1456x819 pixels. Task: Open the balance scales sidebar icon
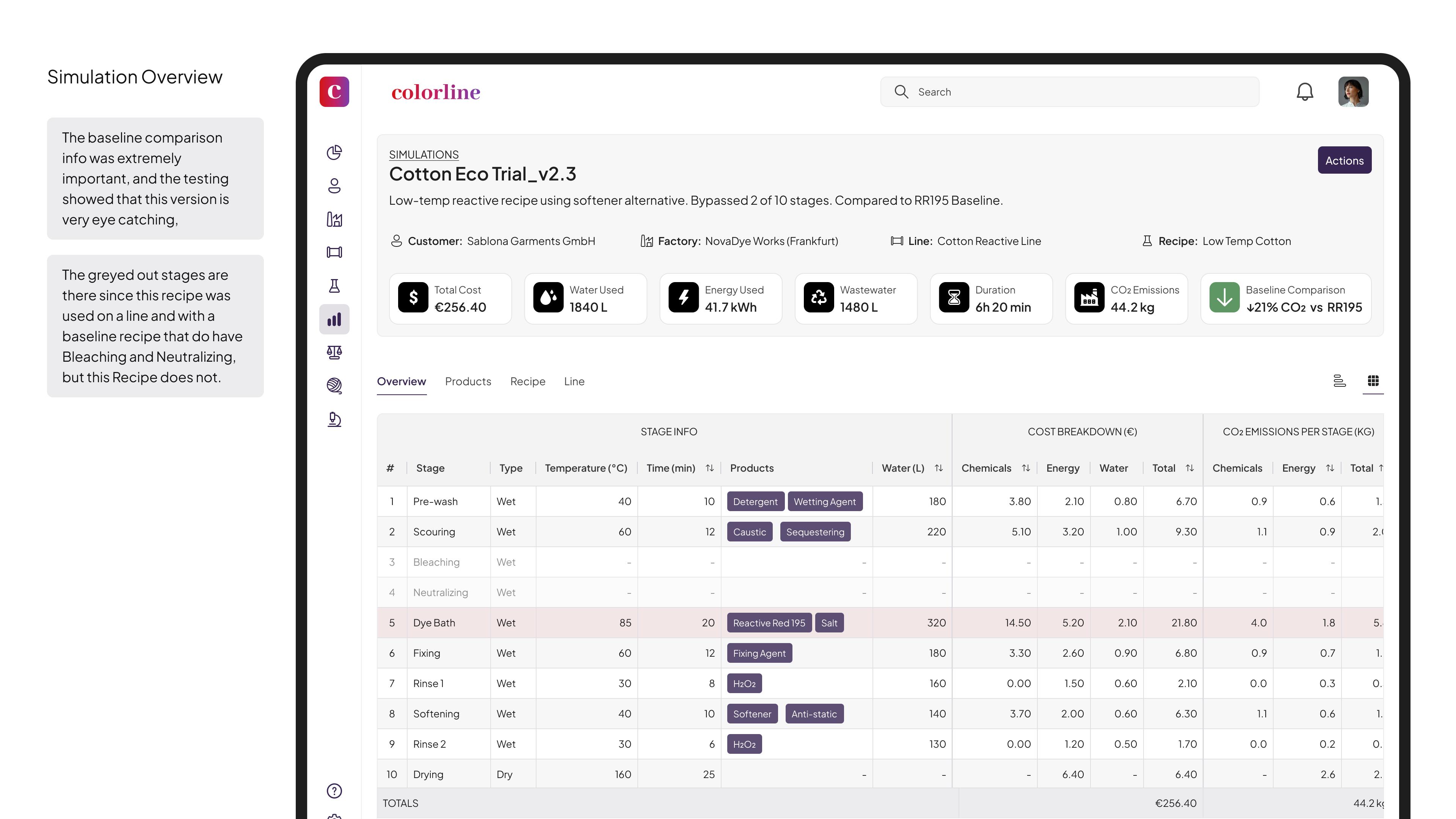334,353
